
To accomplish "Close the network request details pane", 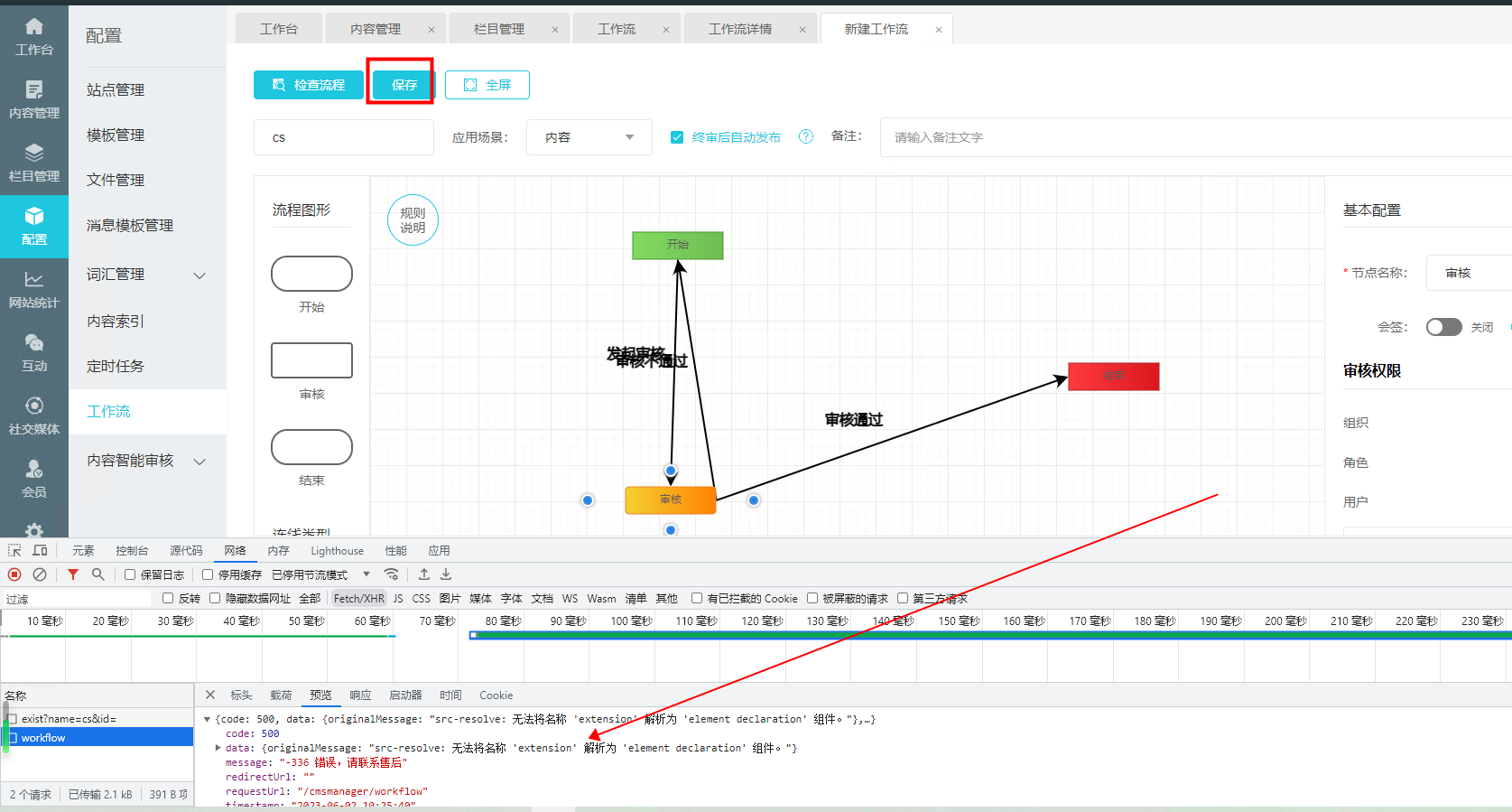I will (x=210, y=695).
